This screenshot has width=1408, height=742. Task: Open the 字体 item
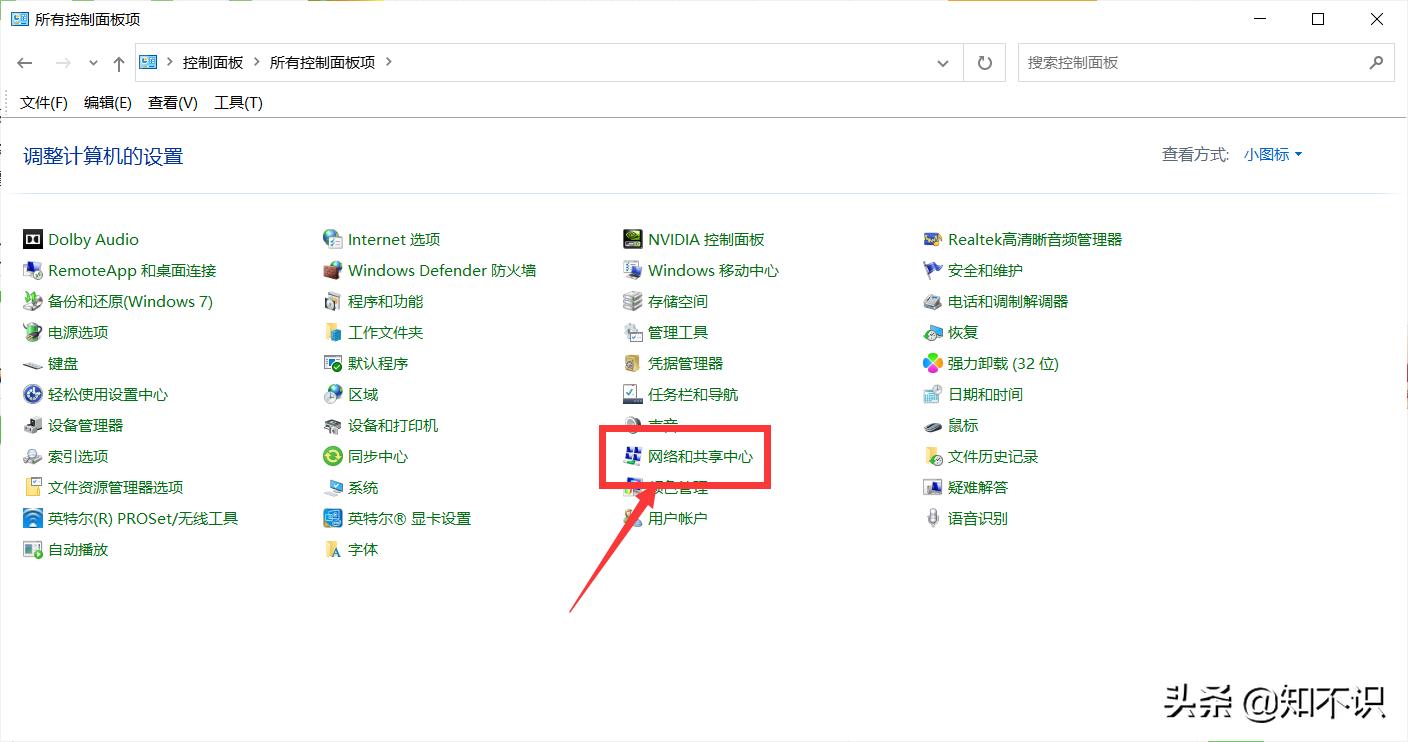[363, 549]
